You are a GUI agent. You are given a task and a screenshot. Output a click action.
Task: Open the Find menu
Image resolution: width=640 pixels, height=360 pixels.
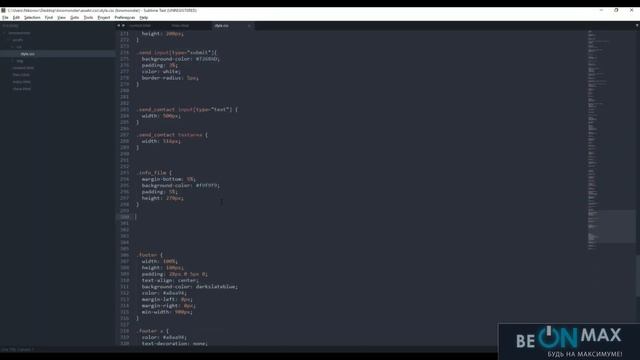pyautogui.click(x=49, y=18)
